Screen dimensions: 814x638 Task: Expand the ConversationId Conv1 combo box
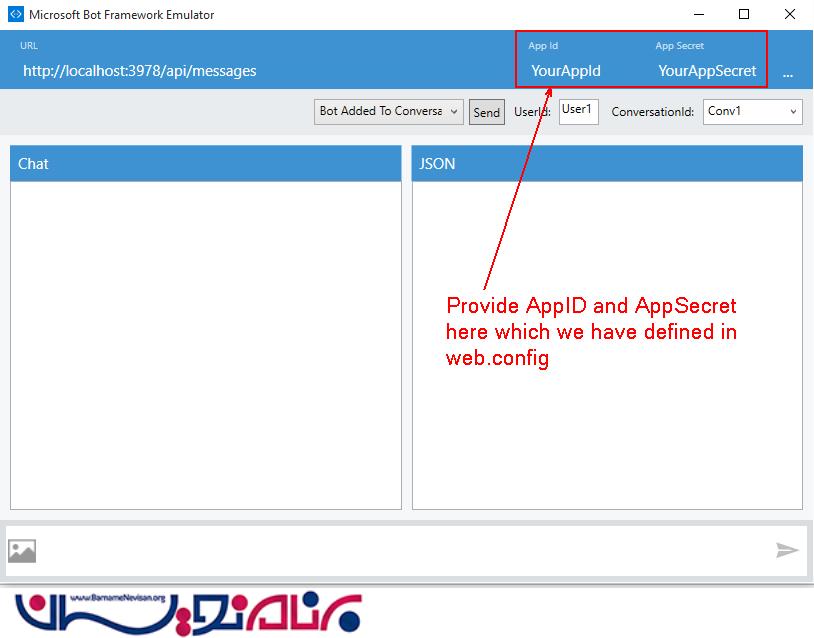(752, 112)
